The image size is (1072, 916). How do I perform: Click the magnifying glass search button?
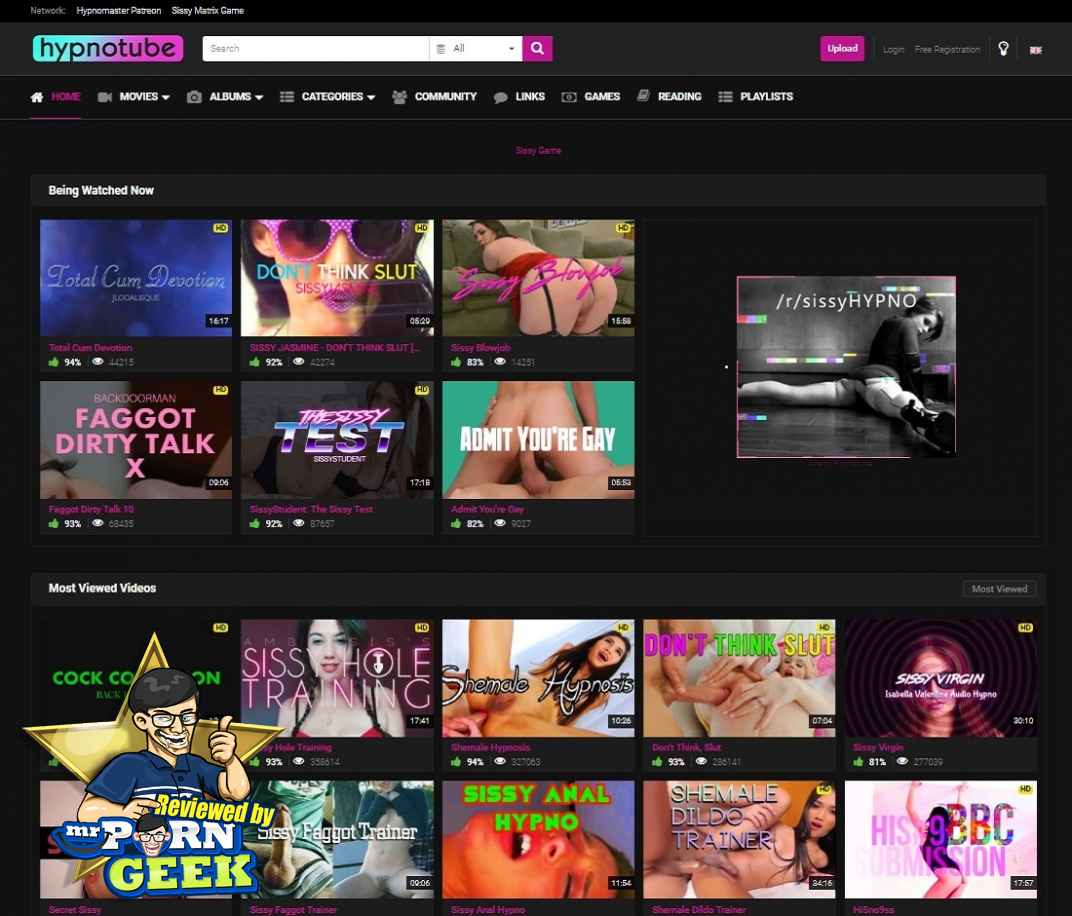pyautogui.click(x=537, y=49)
